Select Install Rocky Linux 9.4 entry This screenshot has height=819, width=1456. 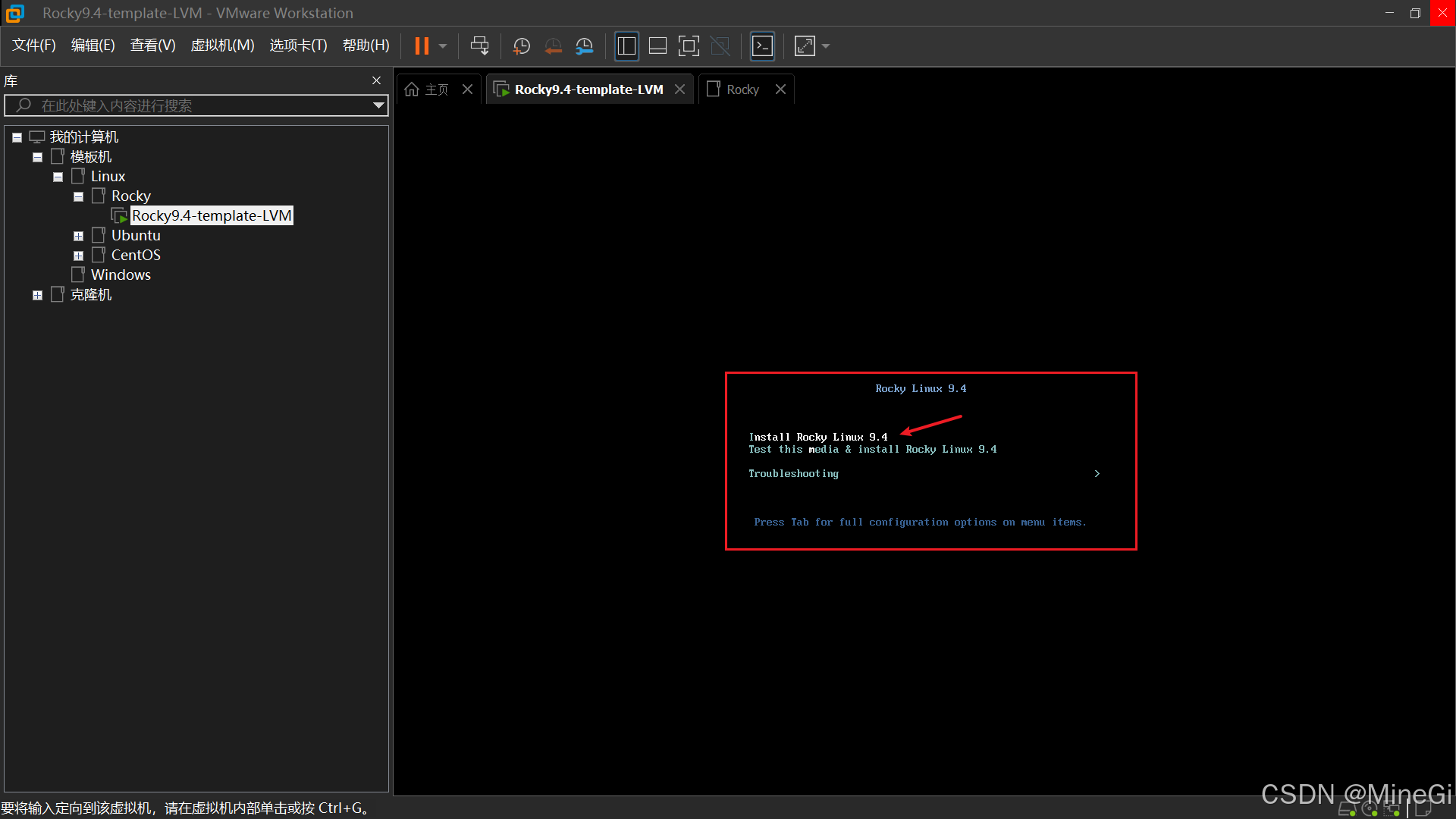click(x=817, y=437)
